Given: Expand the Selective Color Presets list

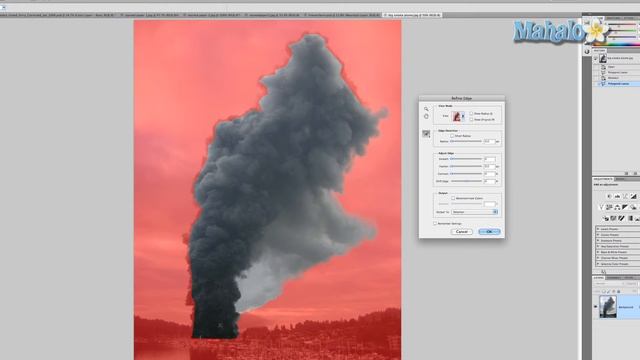Looking at the screenshot, I should pyautogui.click(x=598, y=264).
